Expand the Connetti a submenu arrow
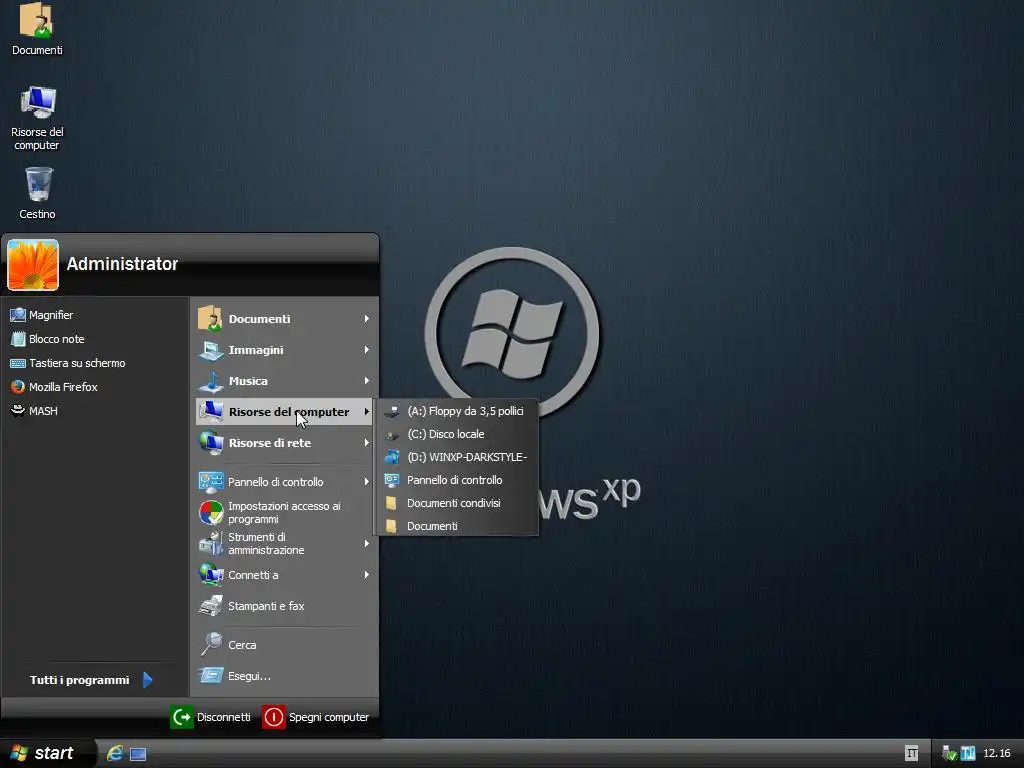Screen dimensions: 1024x768 (x=366, y=575)
